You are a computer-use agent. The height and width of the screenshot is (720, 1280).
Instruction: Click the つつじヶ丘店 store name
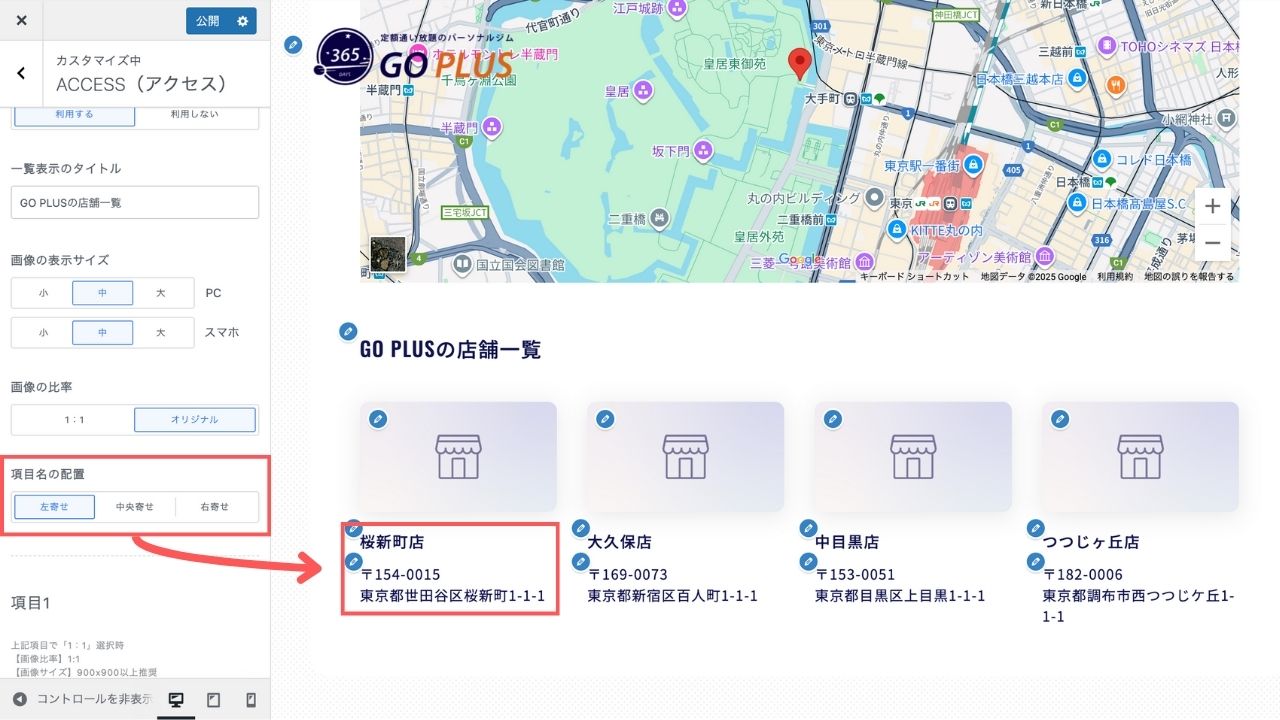tap(1091, 542)
